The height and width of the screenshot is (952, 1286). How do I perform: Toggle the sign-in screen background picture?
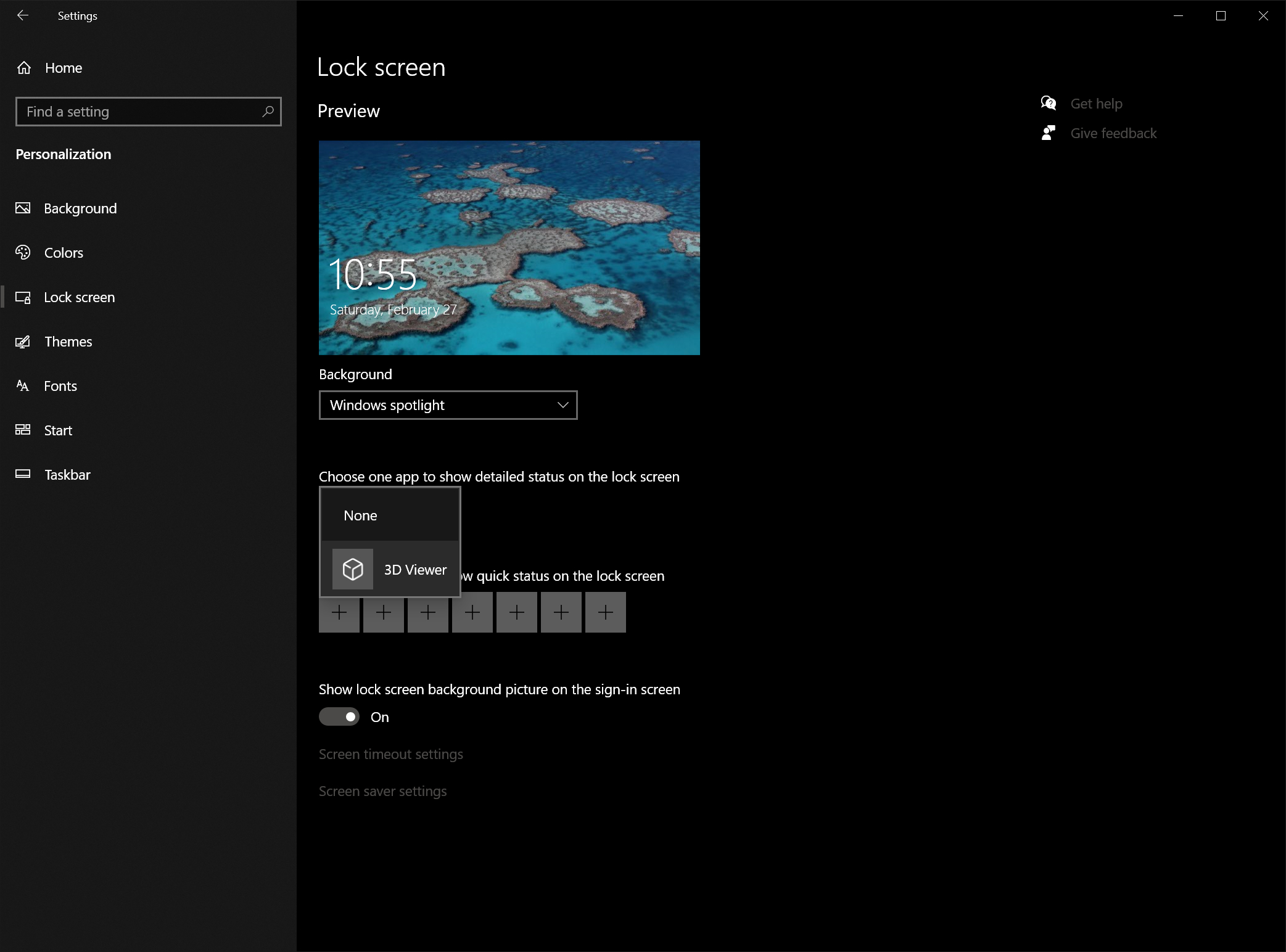[340, 717]
